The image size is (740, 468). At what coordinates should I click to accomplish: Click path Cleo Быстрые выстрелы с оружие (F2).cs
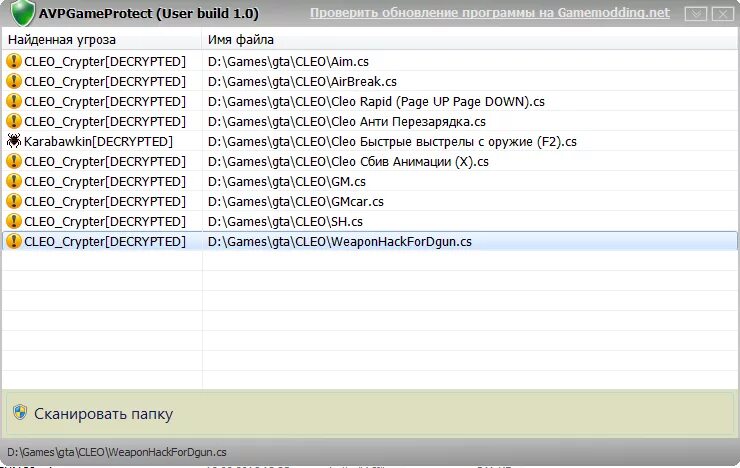click(x=392, y=142)
